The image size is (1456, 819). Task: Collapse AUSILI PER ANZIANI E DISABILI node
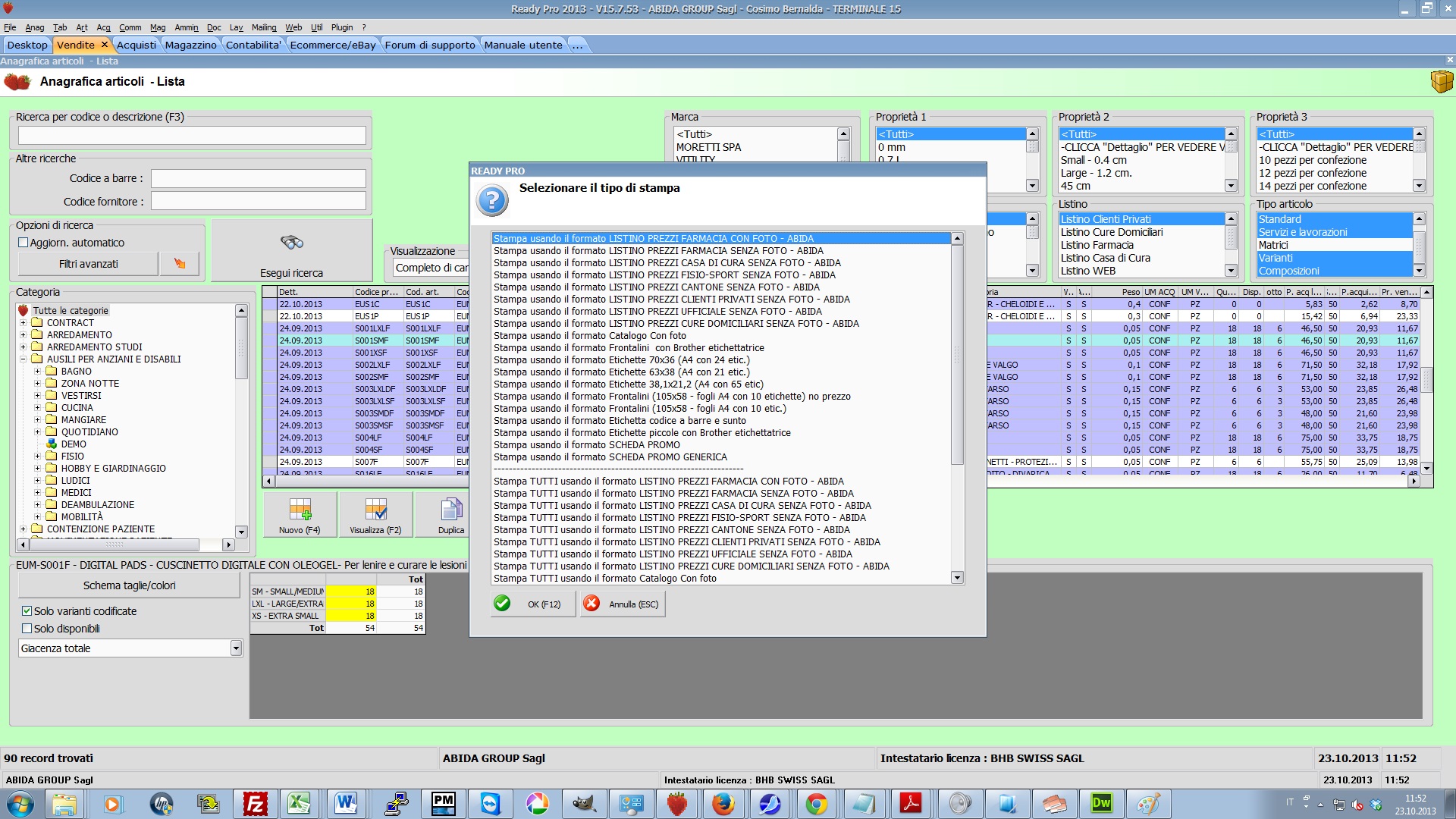23,359
